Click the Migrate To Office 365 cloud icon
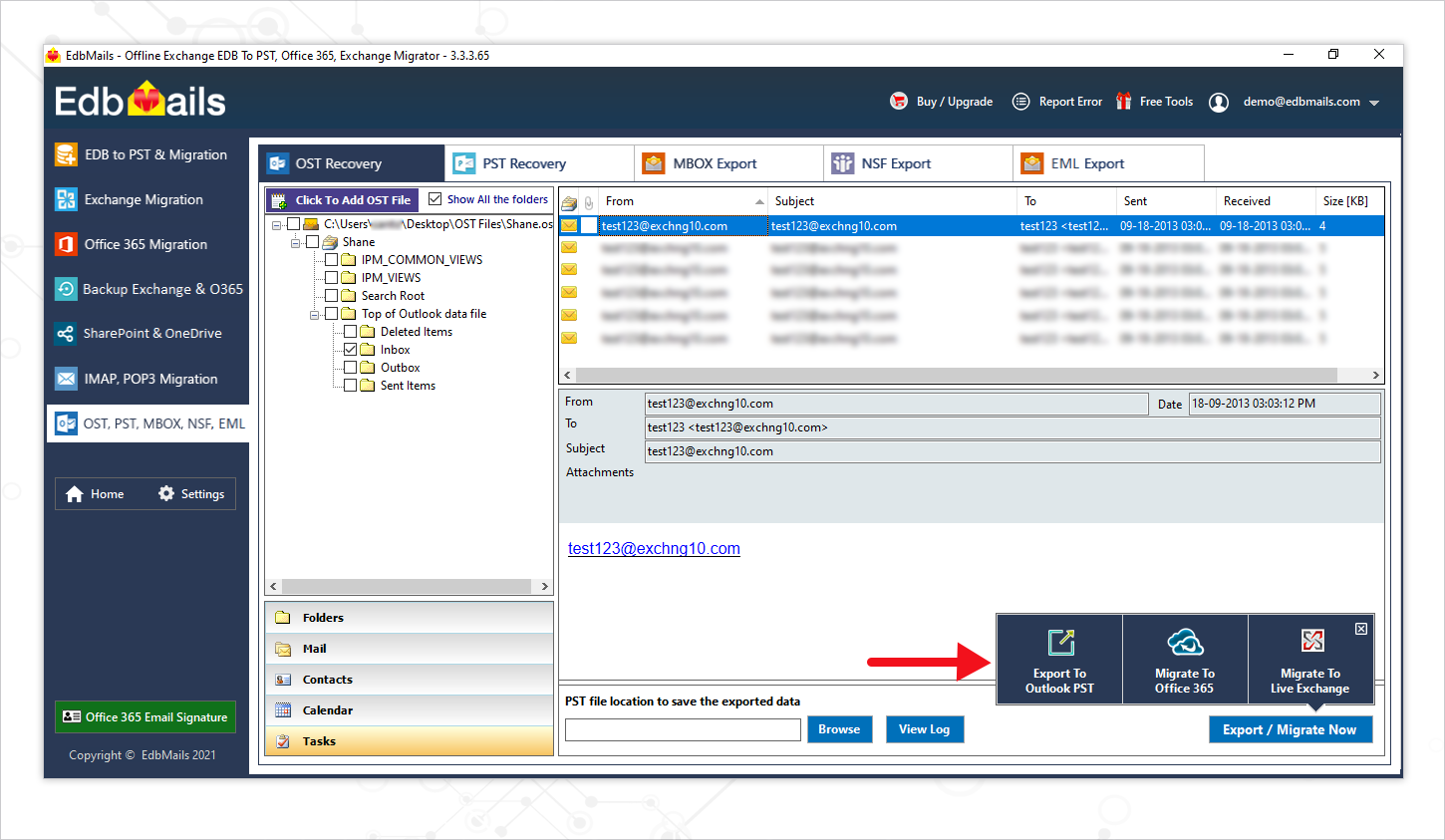The width and height of the screenshot is (1445, 840). [x=1185, y=643]
